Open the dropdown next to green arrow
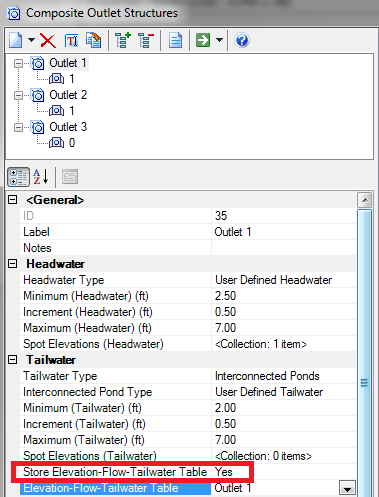 pos(219,40)
